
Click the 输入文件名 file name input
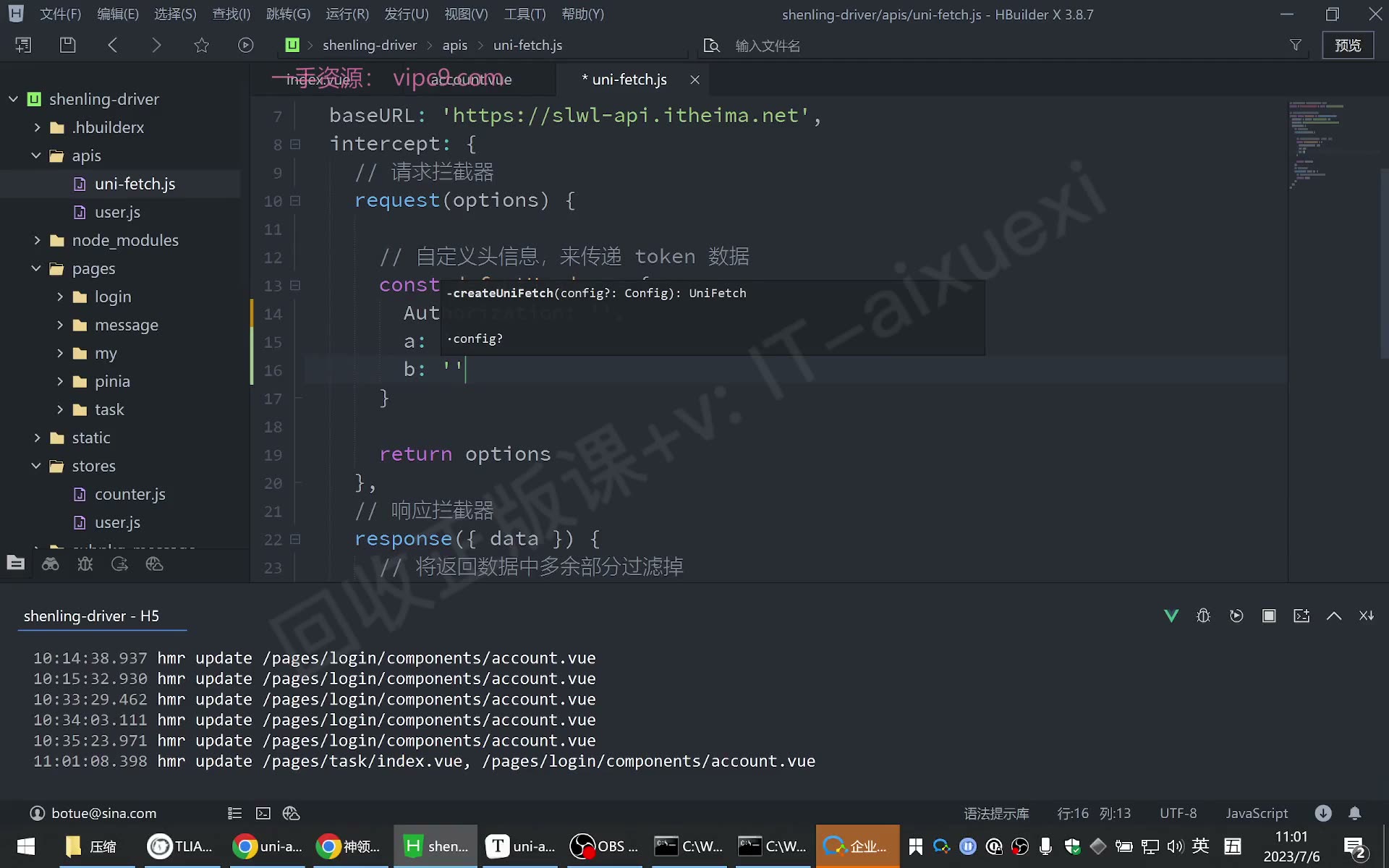coord(1006,46)
